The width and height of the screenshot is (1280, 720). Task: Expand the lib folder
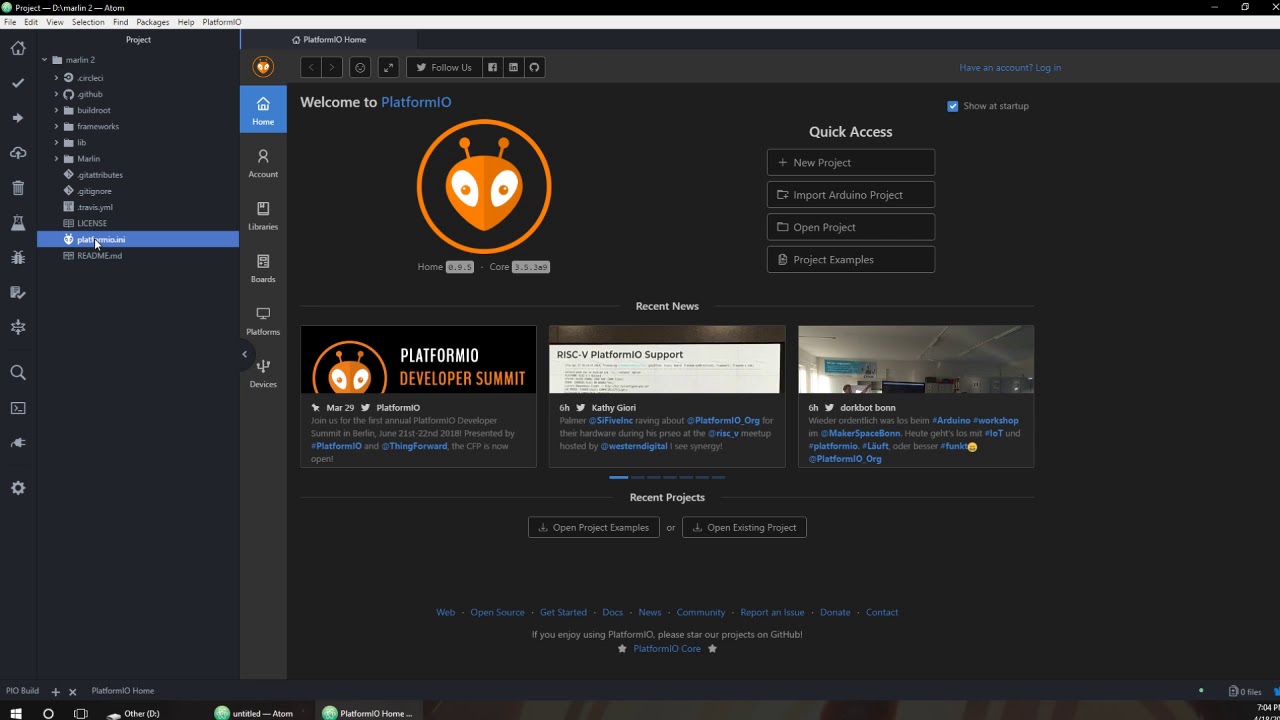(56, 142)
